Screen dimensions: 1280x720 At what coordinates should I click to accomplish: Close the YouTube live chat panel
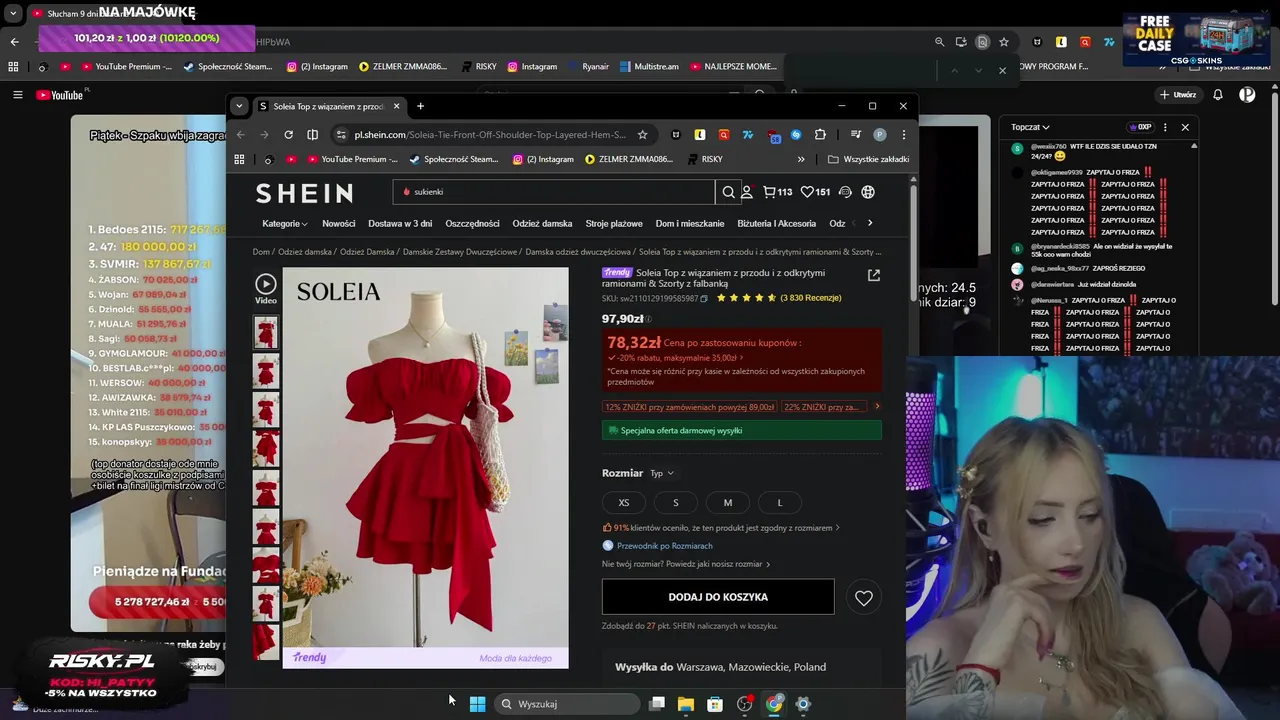point(1185,127)
